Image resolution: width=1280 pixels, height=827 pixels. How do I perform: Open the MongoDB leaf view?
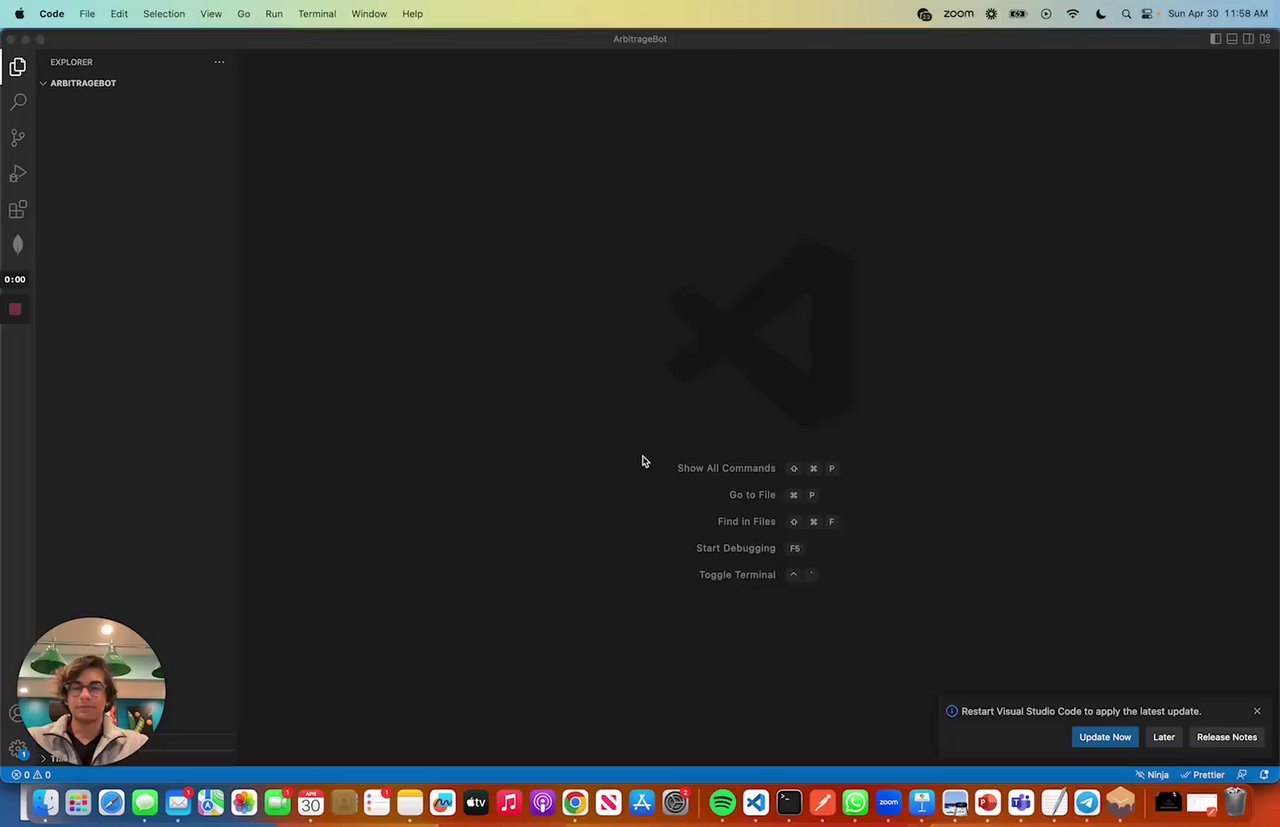18,245
